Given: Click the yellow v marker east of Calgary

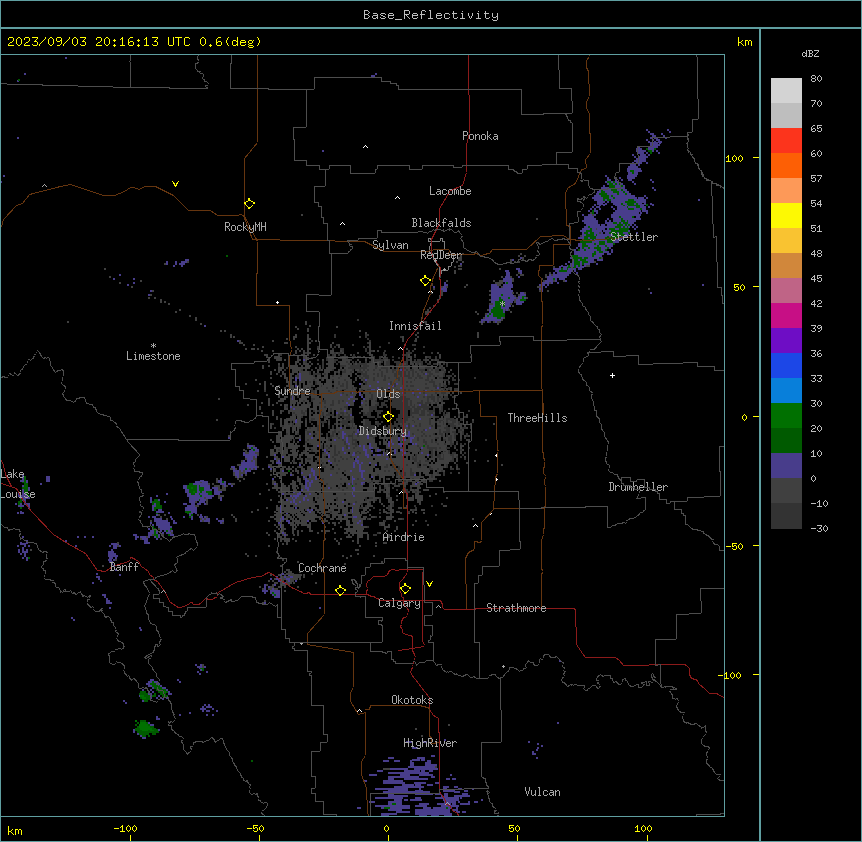Looking at the screenshot, I should [x=429, y=584].
